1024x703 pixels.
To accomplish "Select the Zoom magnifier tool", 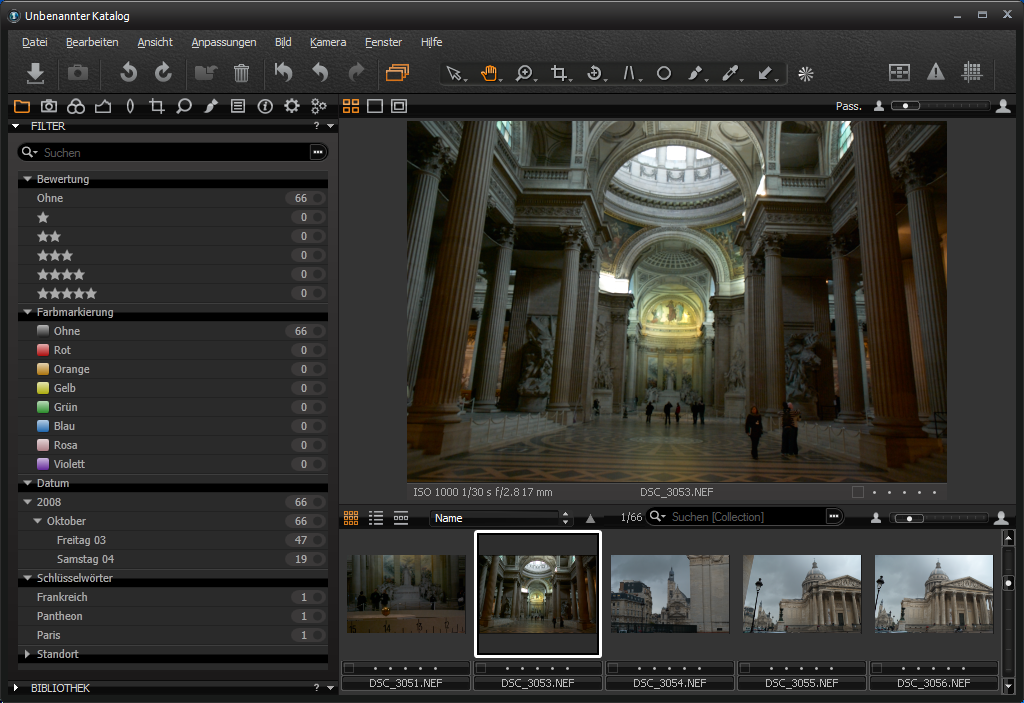I will (524, 73).
